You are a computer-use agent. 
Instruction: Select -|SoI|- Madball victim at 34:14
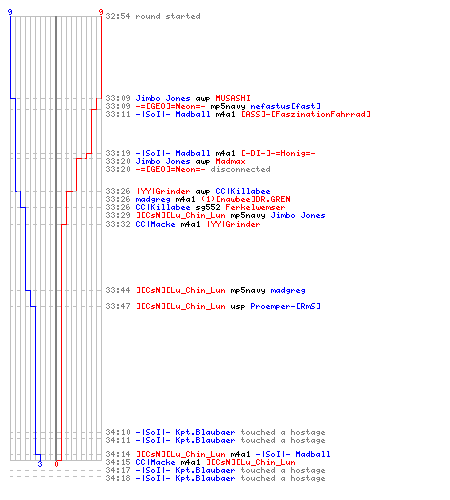click(x=293, y=454)
